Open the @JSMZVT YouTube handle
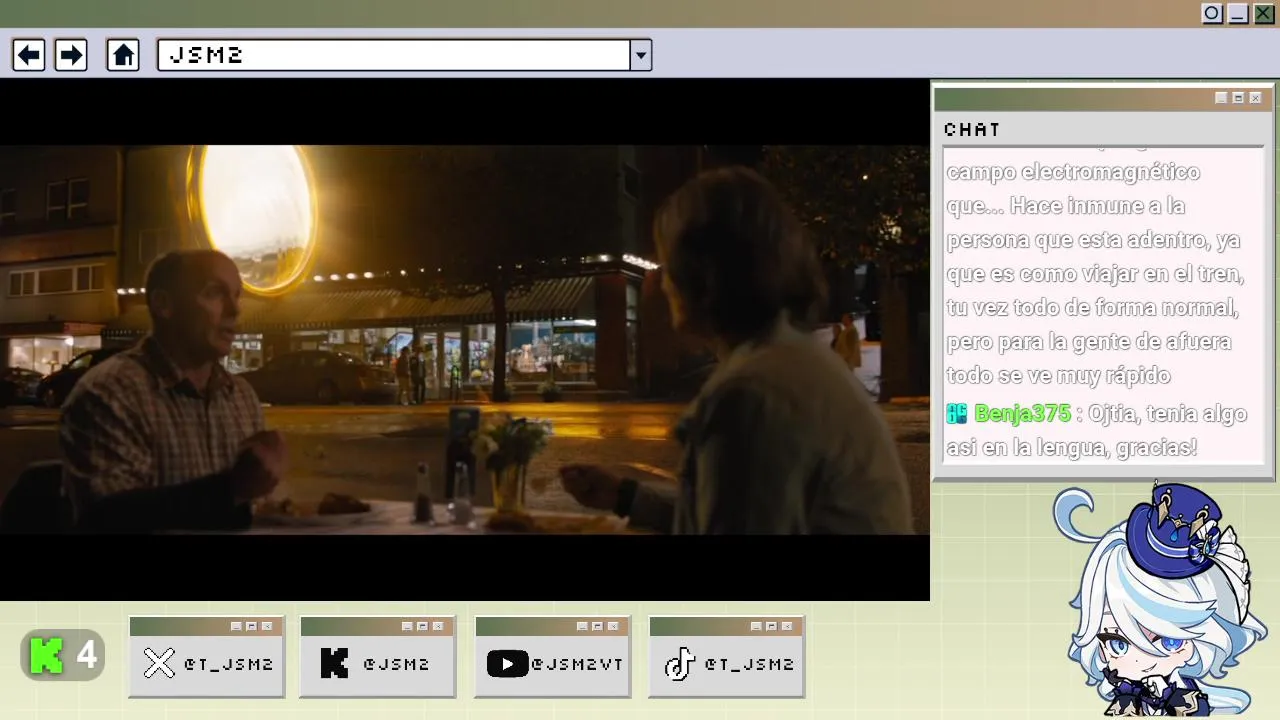 pyautogui.click(x=577, y=664)
